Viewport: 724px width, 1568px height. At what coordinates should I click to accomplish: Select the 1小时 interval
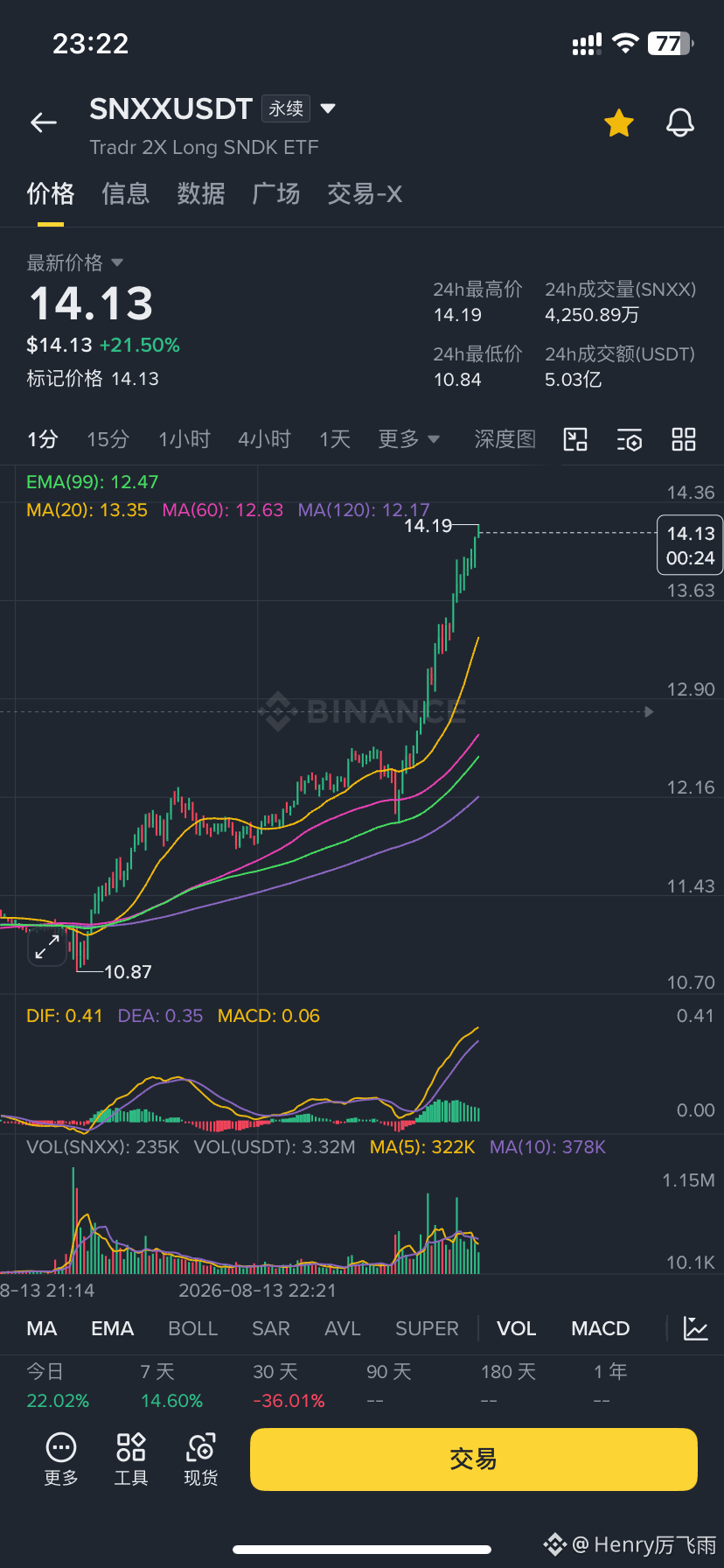(184, 439)
